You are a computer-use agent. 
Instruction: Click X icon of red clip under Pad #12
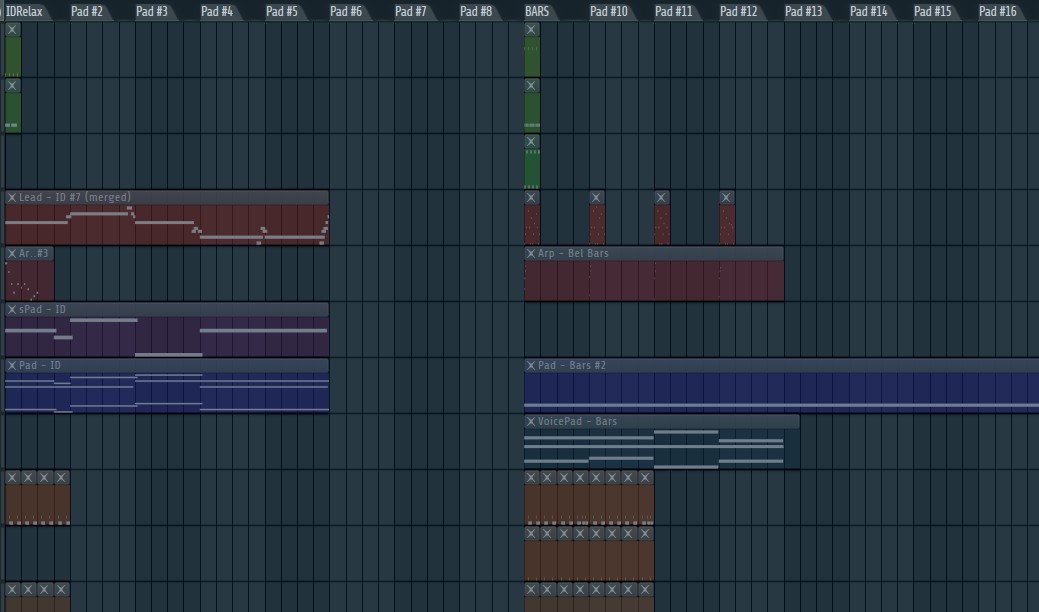pos(726,197)
